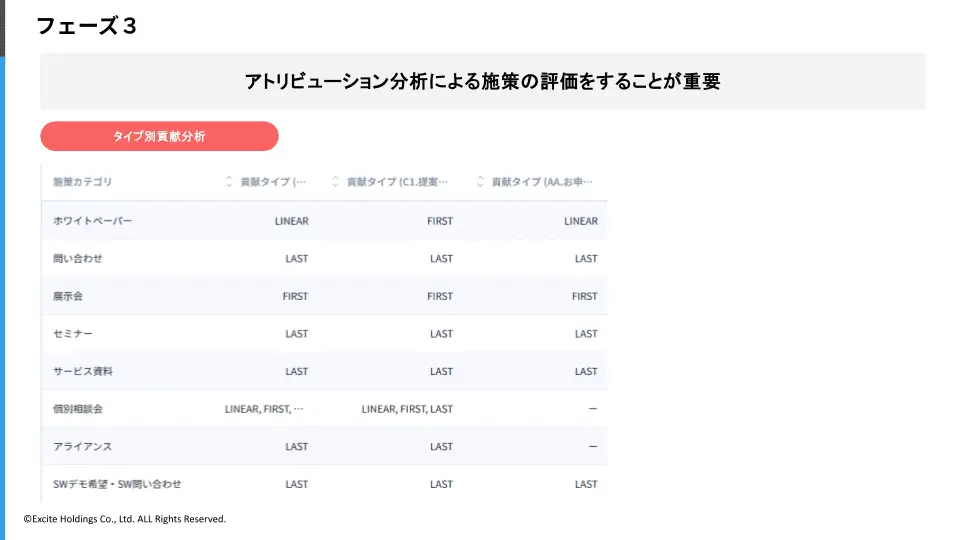This screenshot has width=960, height=540.
Task: Sort by first 貢献タイプ column arrows
Action: (229, 181)
